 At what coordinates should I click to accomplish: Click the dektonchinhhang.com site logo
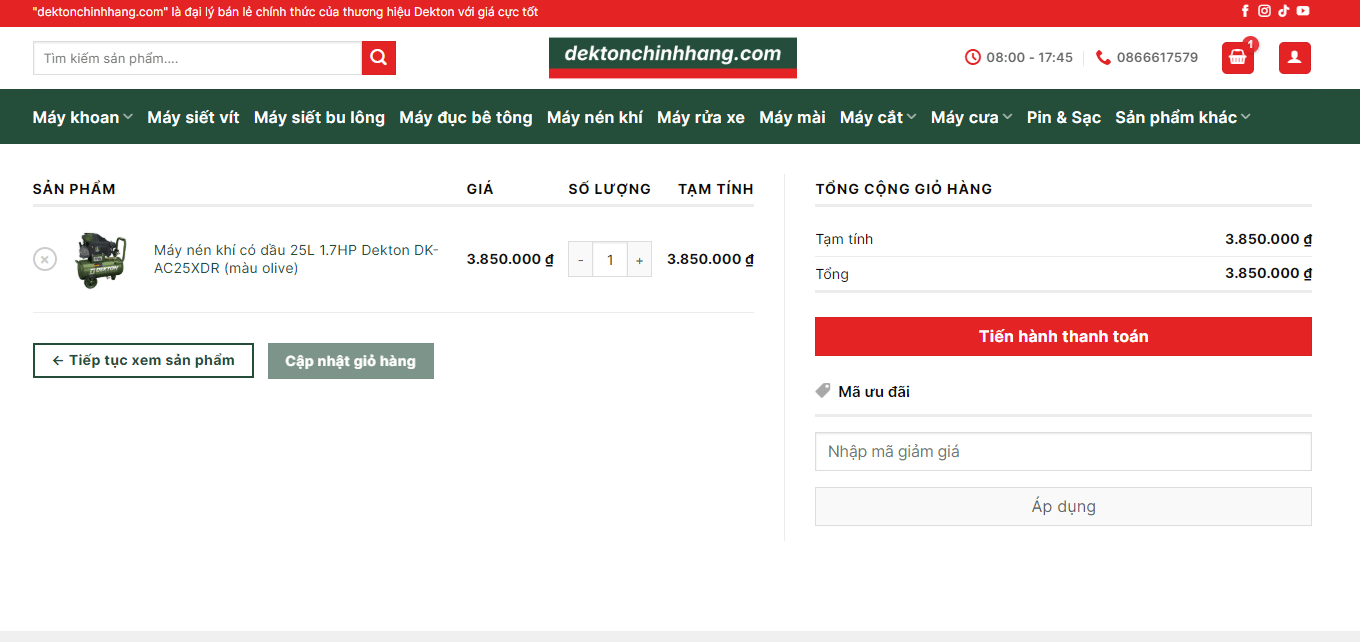(x=672, y=57)
